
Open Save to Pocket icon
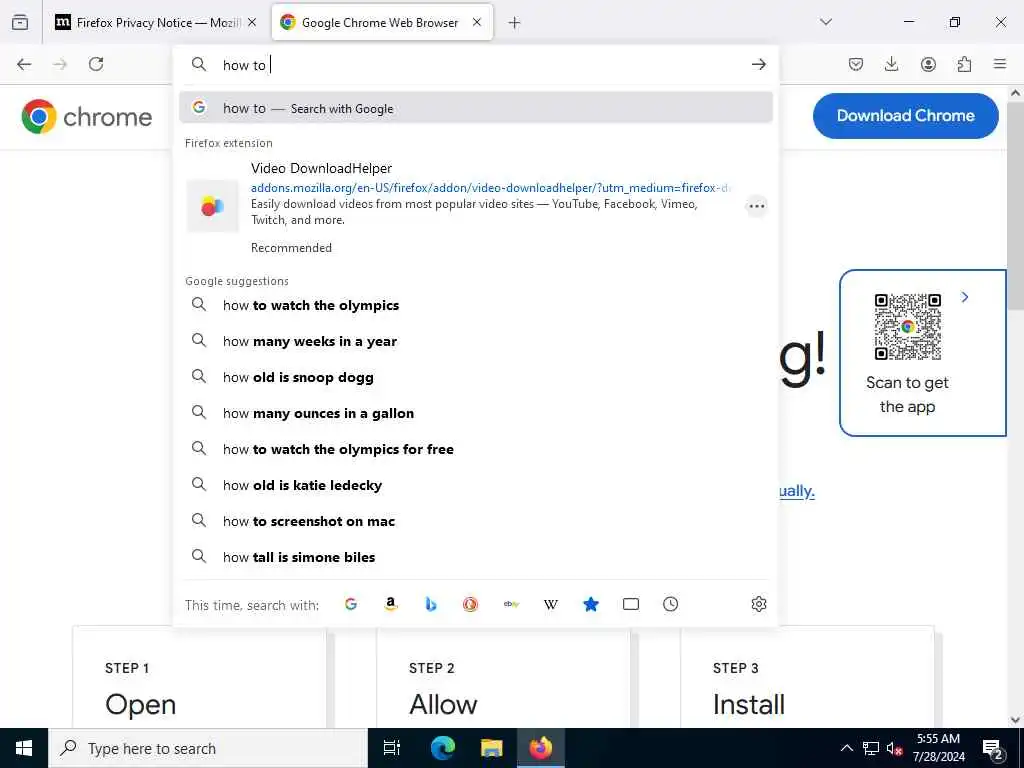point(856,64)
